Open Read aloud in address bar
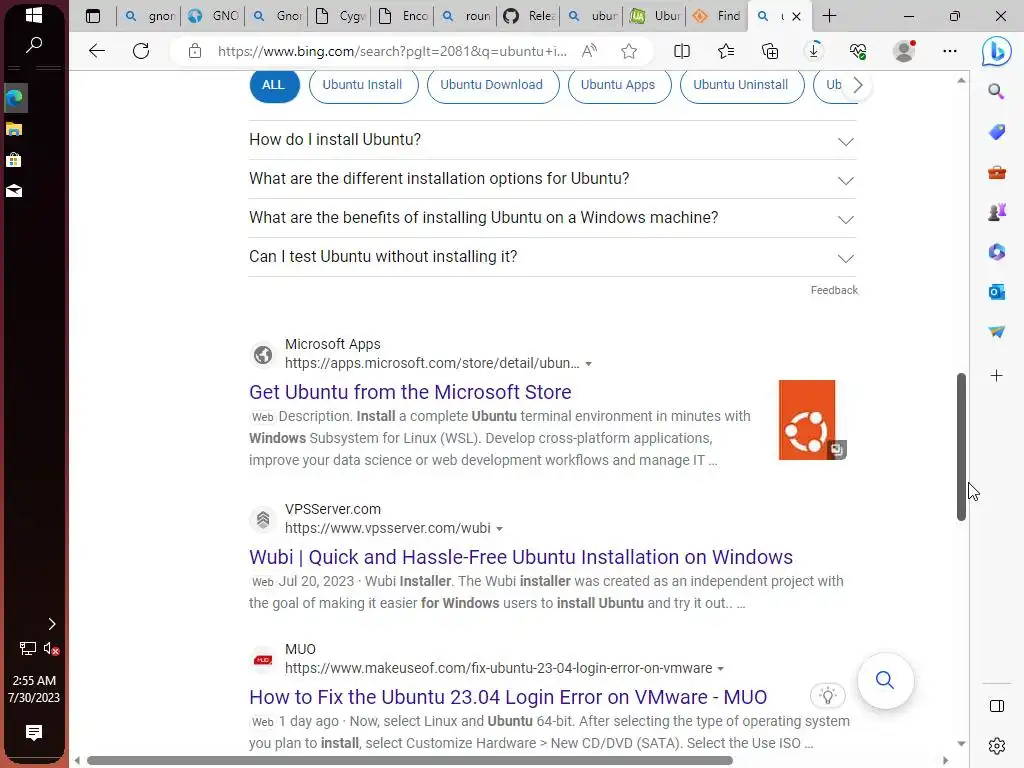Screen dimensions: 1024x768 click(589, 51)
